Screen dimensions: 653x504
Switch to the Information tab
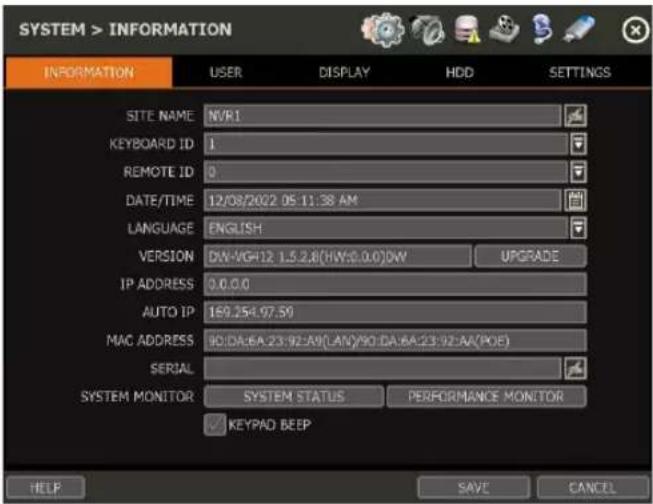[89, 72]
